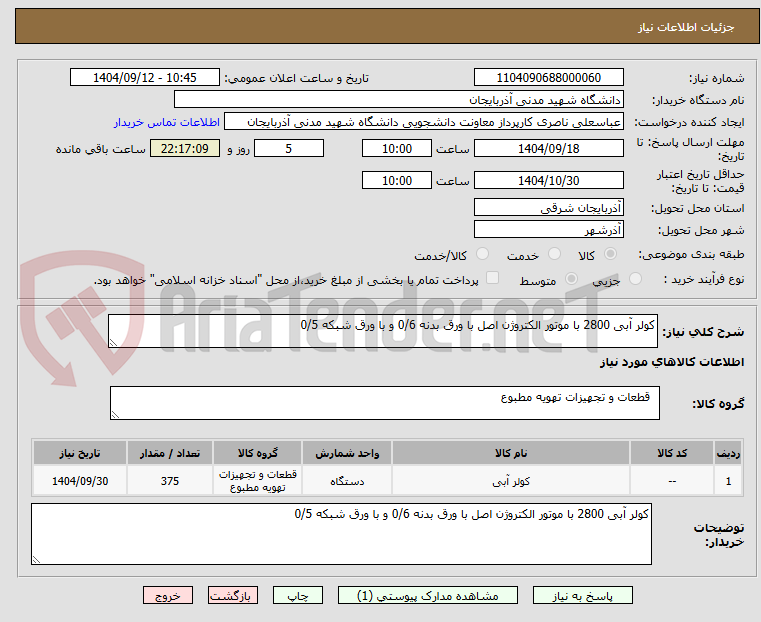Click the province field آذربایجان شرقی
Viewport: 761px width, 622px height.
pos(548,208)
